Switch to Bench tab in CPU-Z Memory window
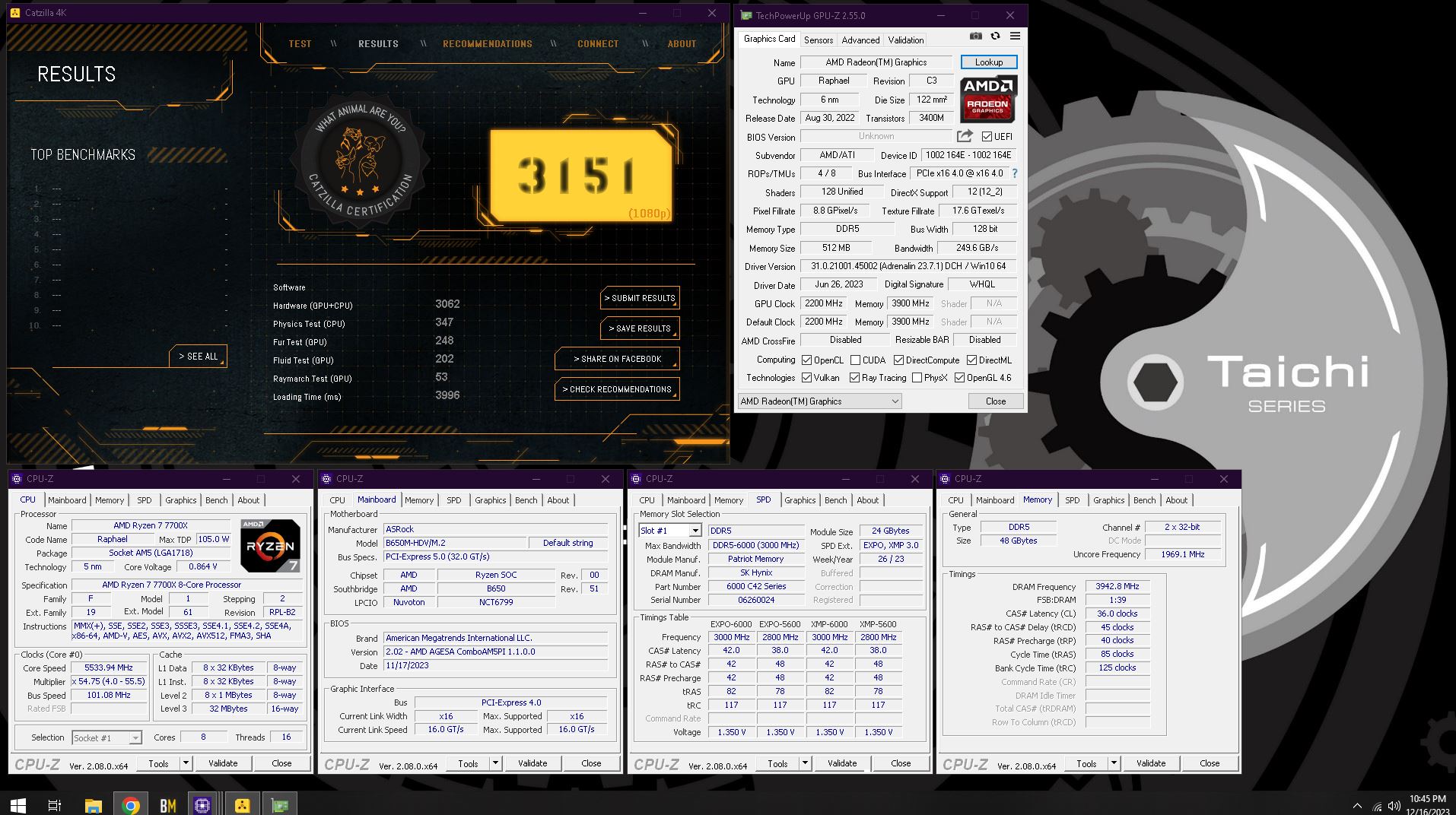 pos(1144,500)
